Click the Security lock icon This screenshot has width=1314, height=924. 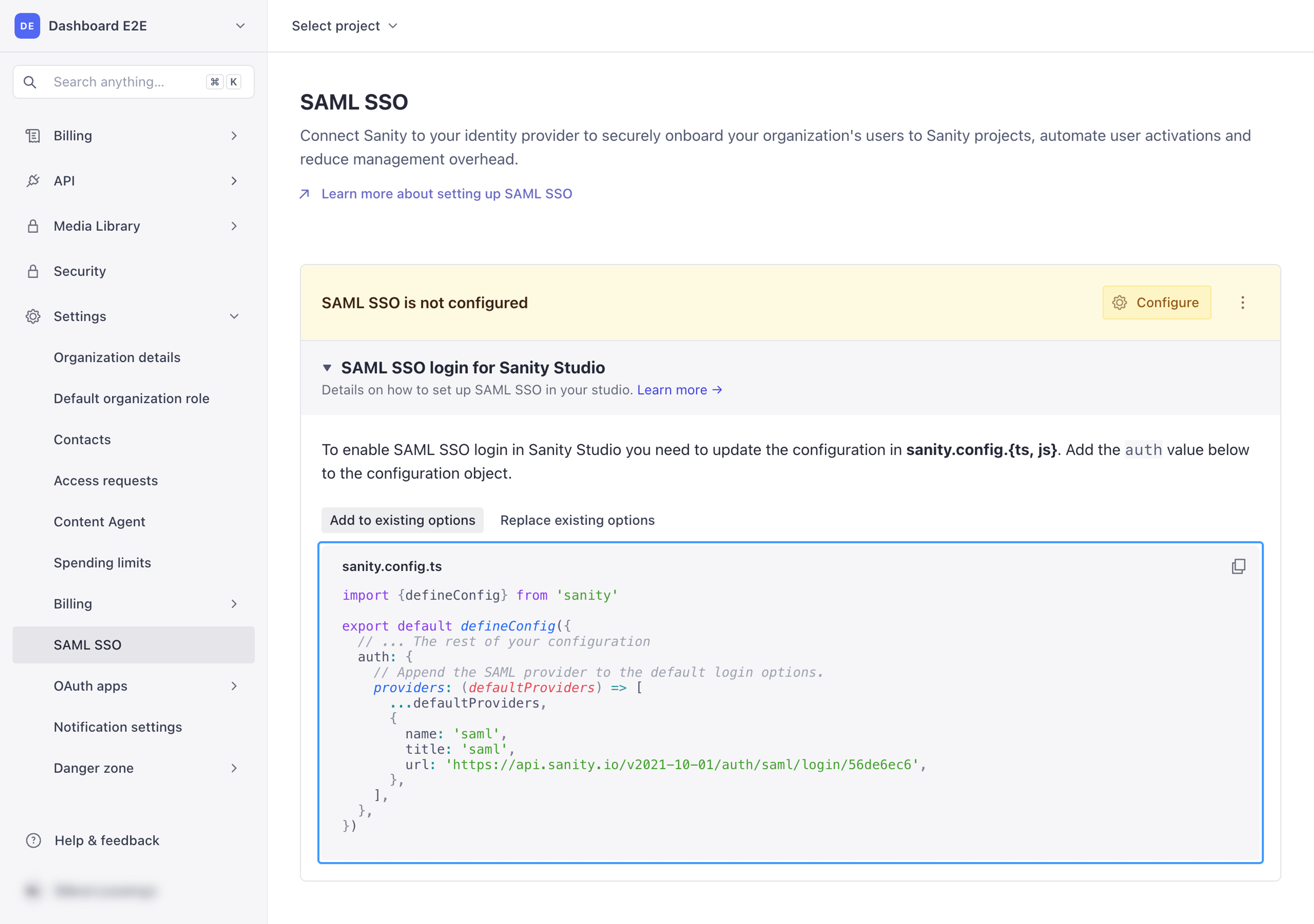[x=33, y=271]
